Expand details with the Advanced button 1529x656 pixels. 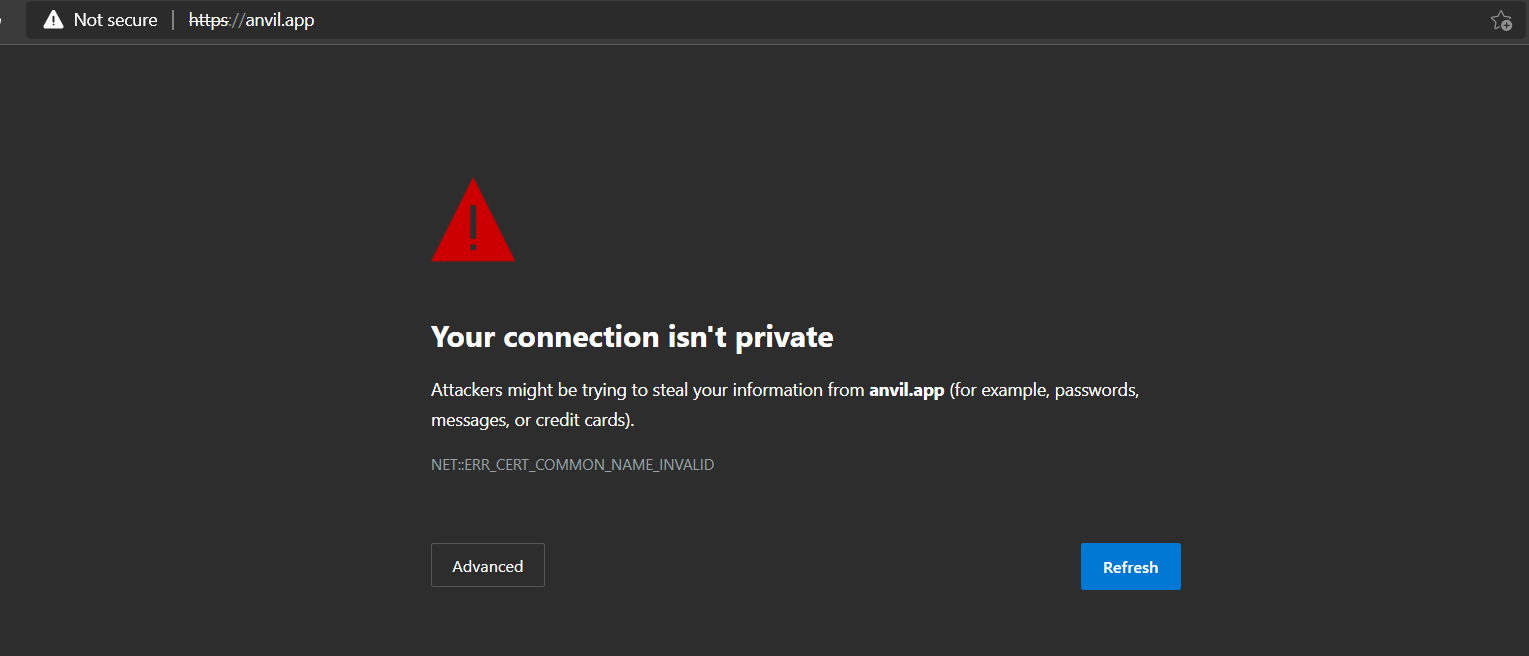488,566
